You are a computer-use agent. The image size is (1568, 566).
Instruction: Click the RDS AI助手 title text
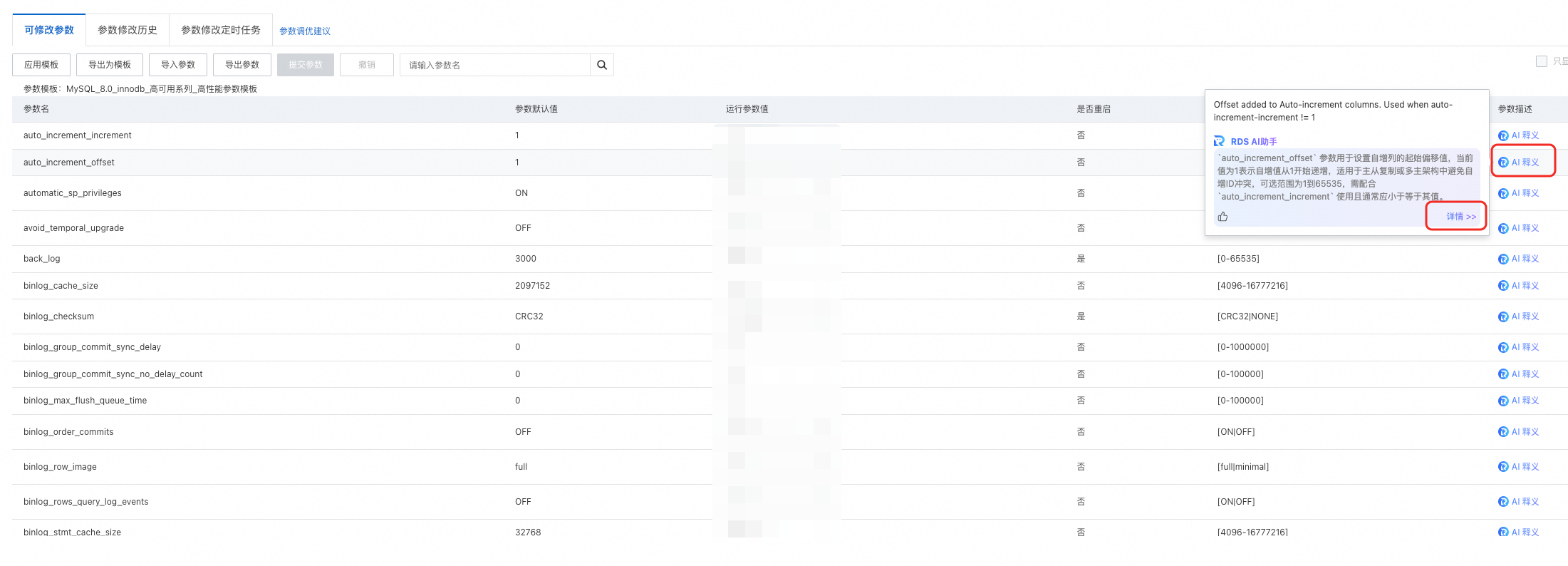tap(1254, 142)
